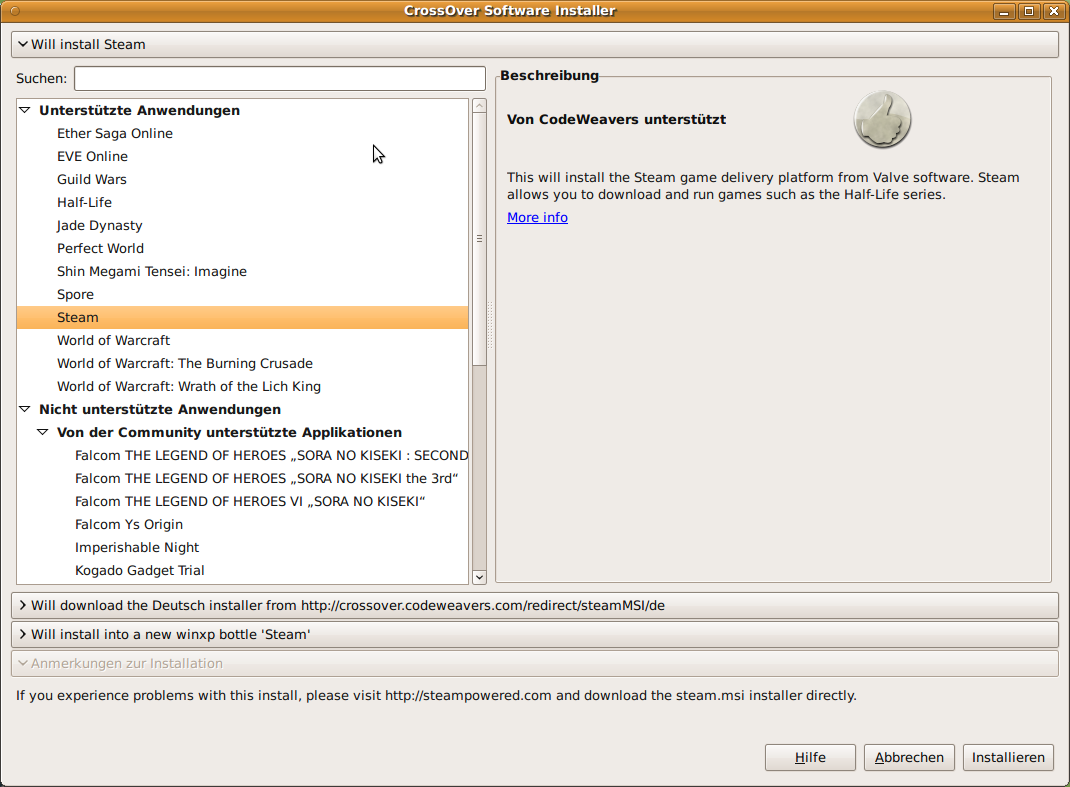1070x787 pixels.
Task: Minimize the CrossOver Software Installer window
Action: click(x=1004, y=11)
